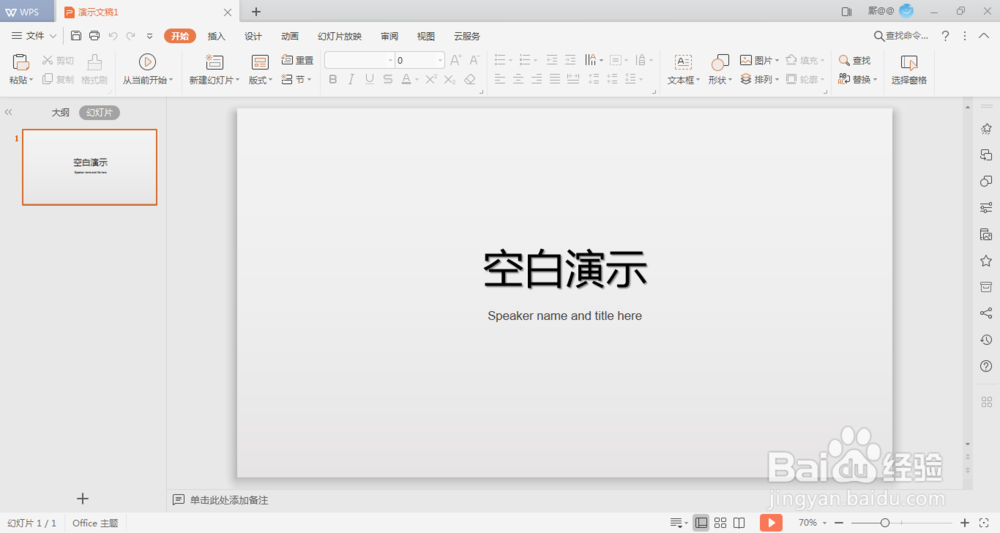Viewport: 1000px width, 533px height.
Task: Switch to the 动画 animation tab
Action: click(290, 36)
